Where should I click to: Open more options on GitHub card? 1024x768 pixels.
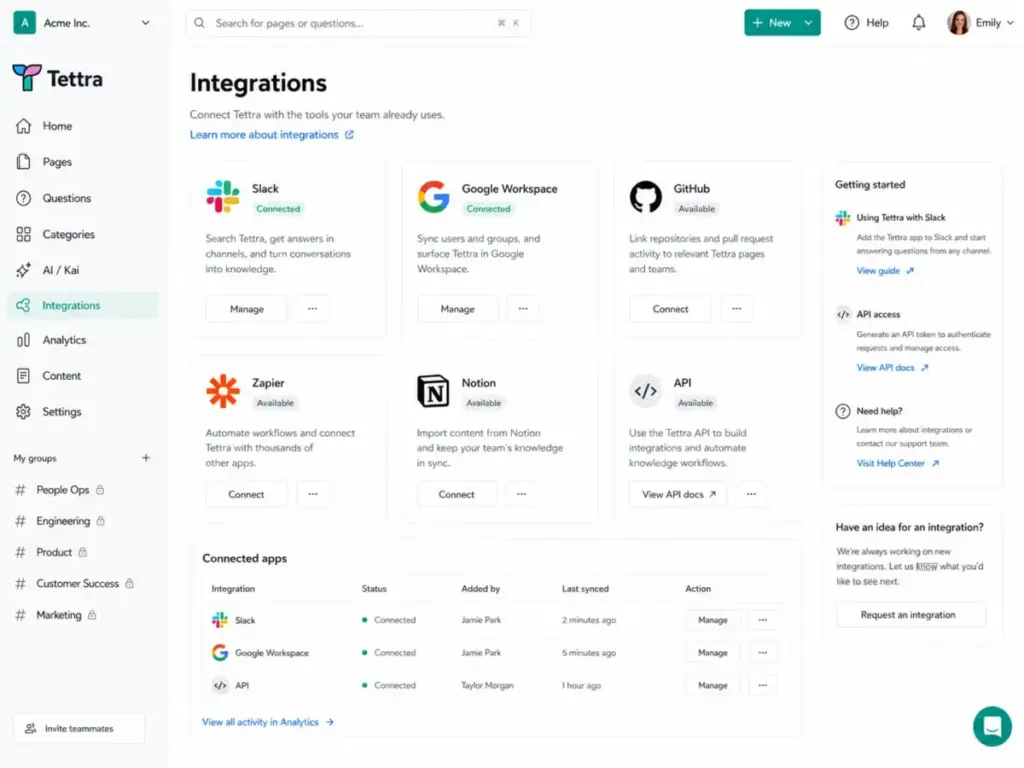(x=737, y=308)
